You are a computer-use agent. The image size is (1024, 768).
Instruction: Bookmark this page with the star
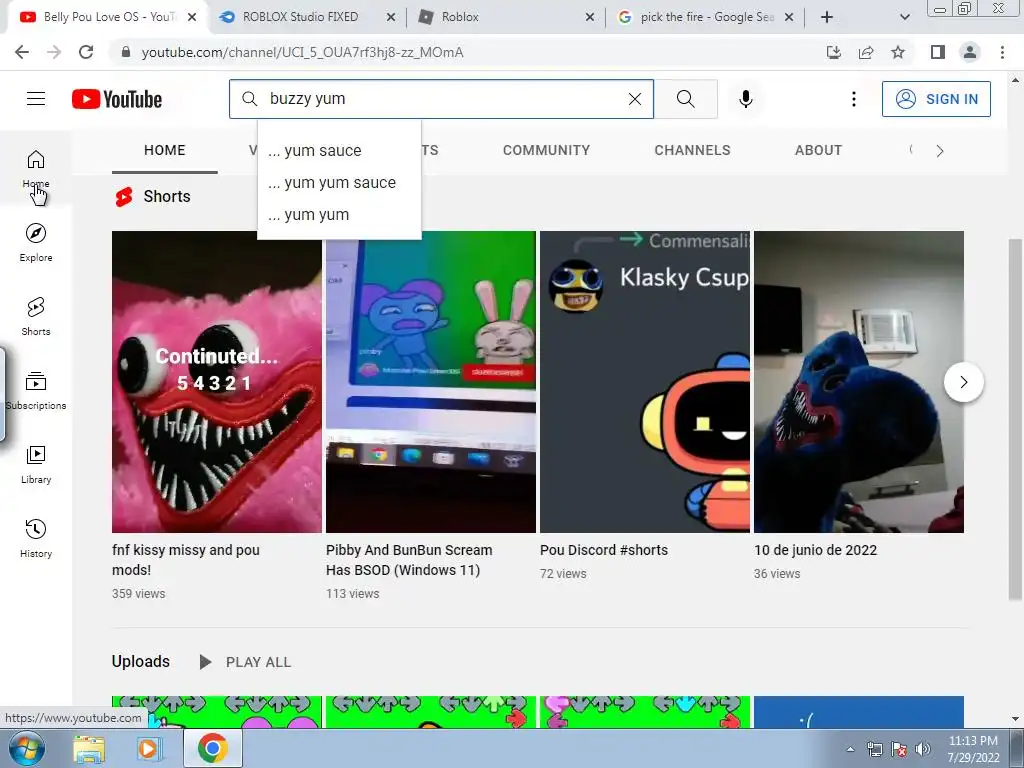pyautogui.click(x=898, y=52)
